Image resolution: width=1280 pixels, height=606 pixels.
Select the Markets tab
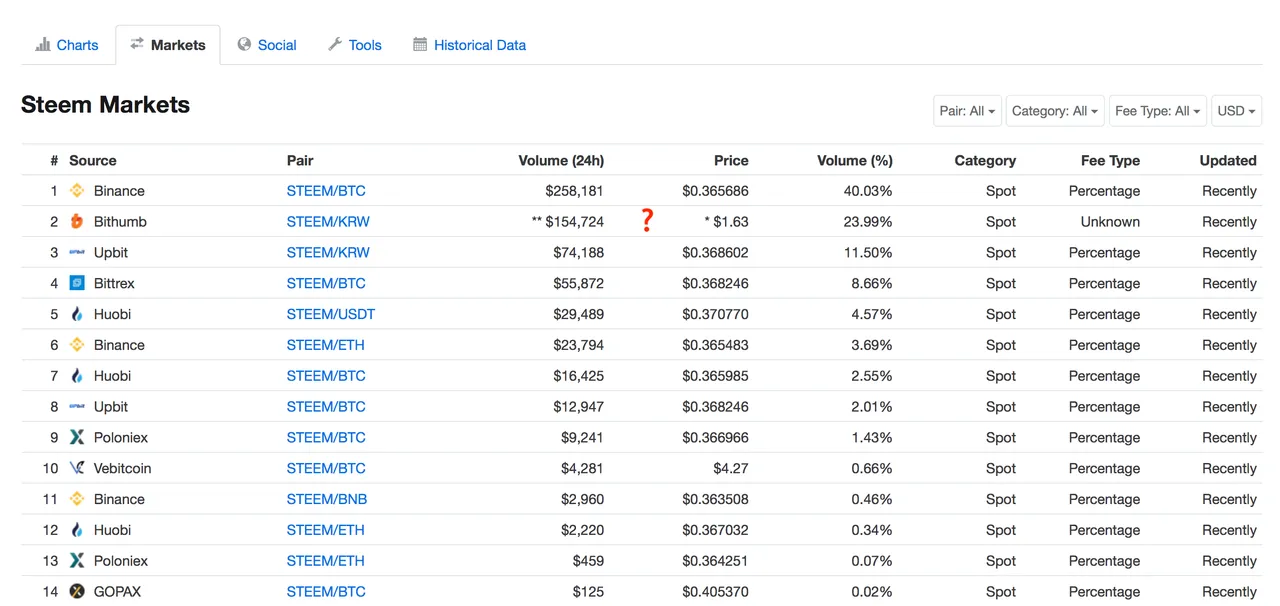(x=168, y=45)
